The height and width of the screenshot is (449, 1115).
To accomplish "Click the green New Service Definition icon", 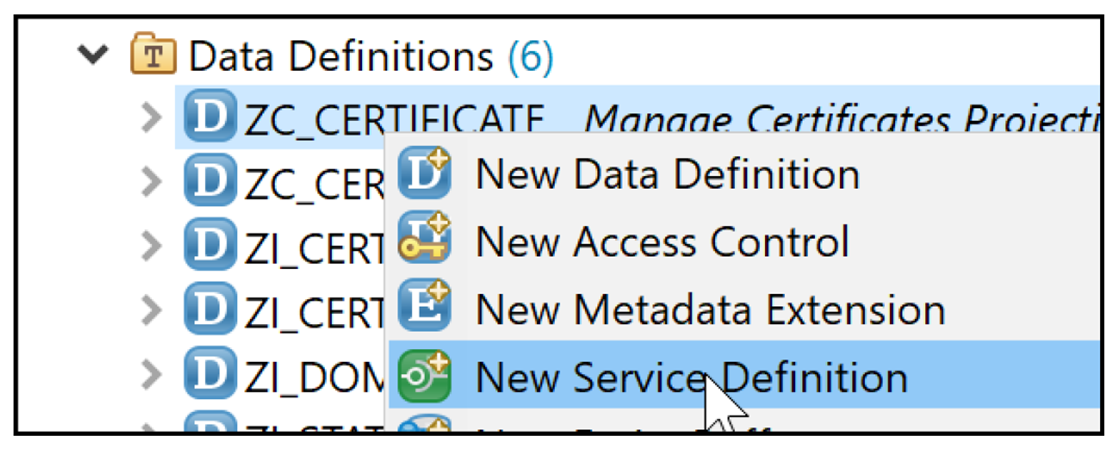I will point(425,376).
